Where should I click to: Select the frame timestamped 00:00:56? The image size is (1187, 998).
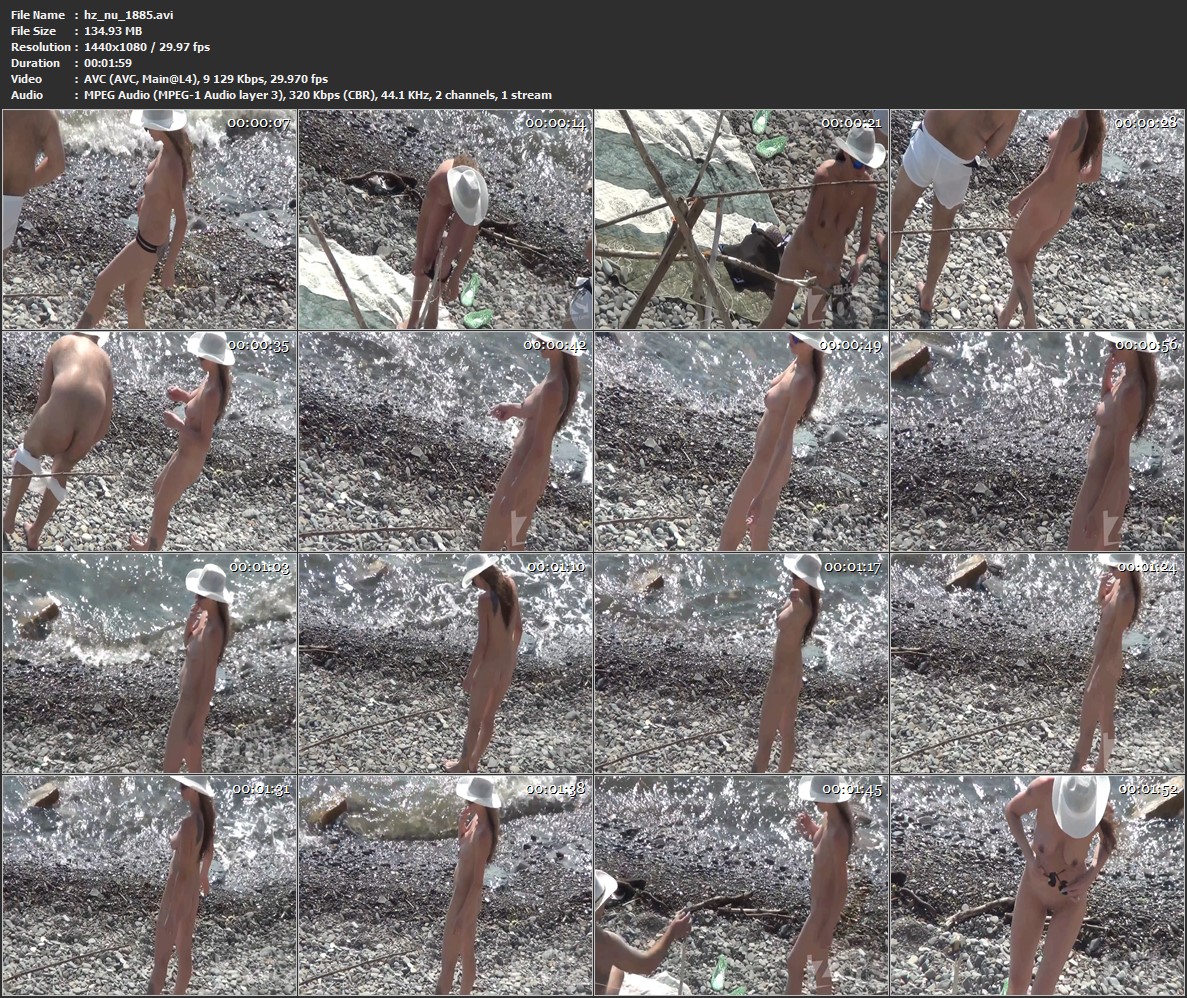pos(1037,441)
